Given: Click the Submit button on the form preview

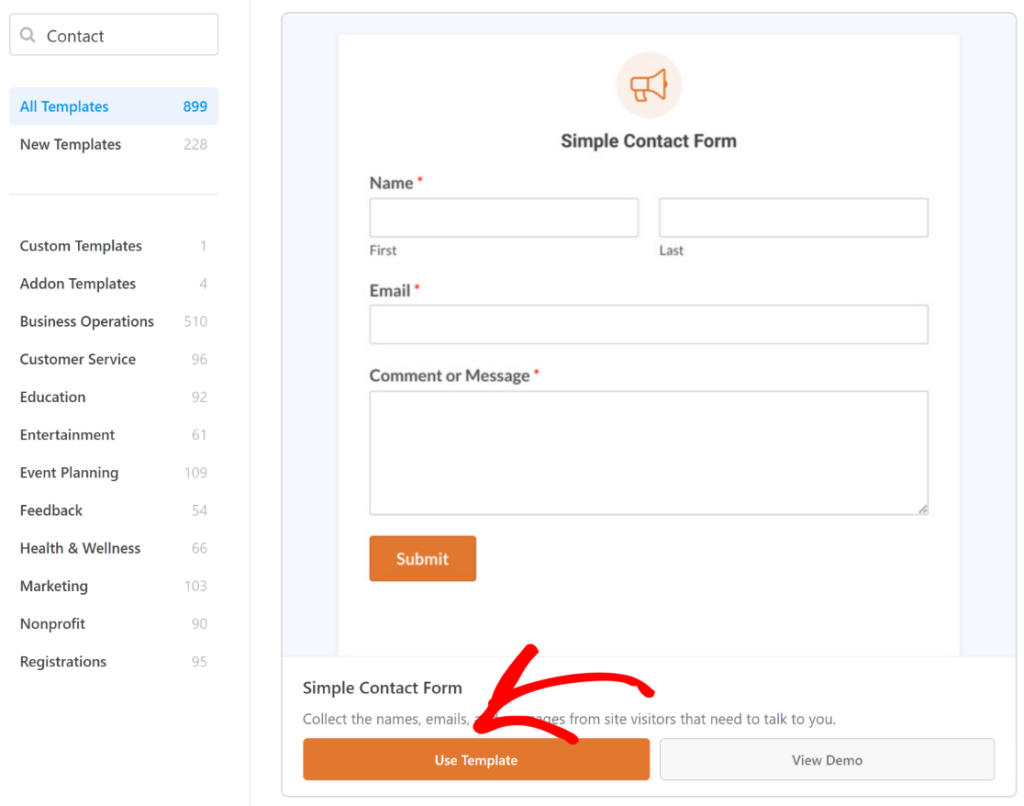Looking at the screenshot, I should [422, 559].
